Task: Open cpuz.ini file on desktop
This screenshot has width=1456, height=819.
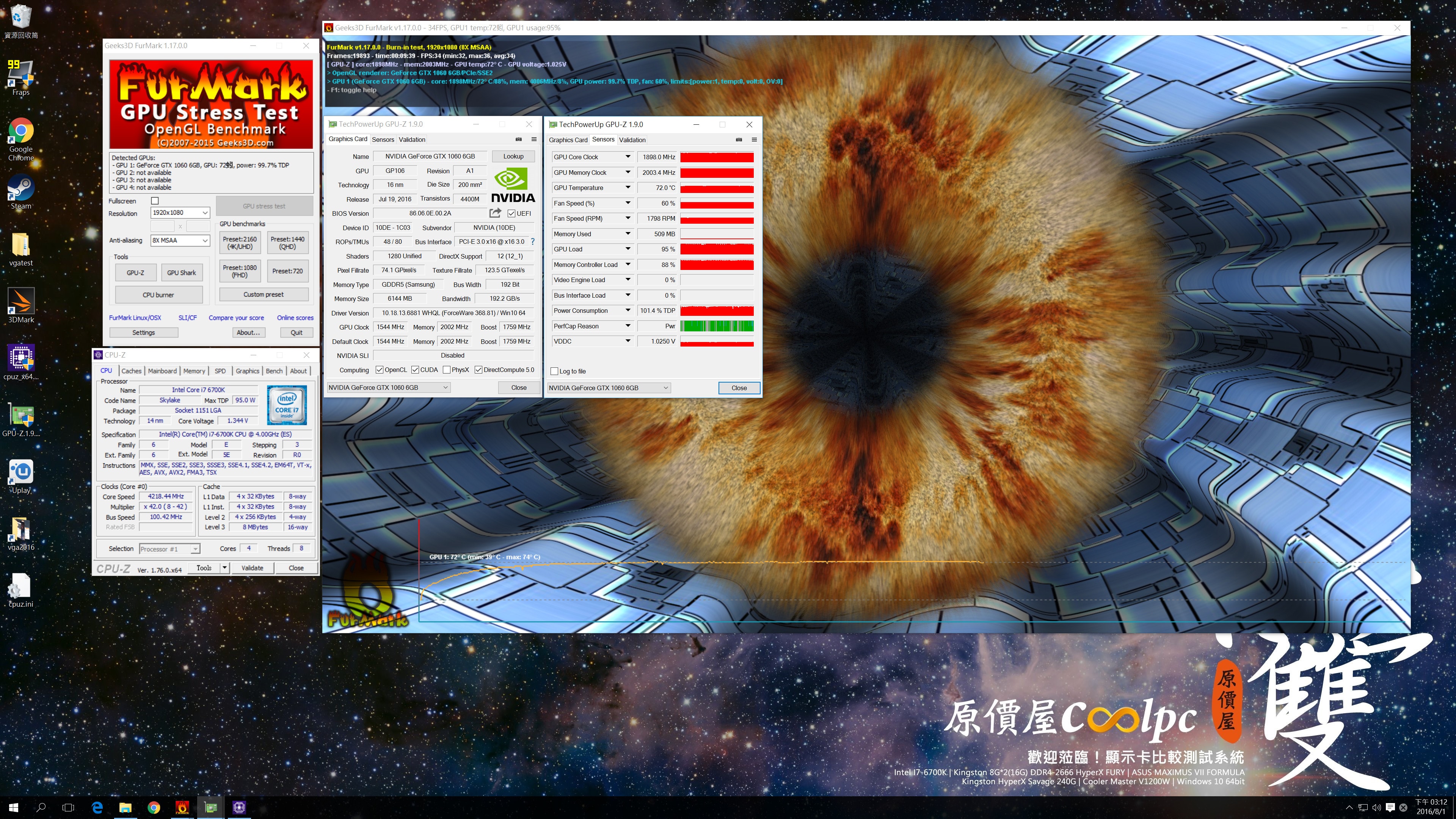Action: [21, 590]
